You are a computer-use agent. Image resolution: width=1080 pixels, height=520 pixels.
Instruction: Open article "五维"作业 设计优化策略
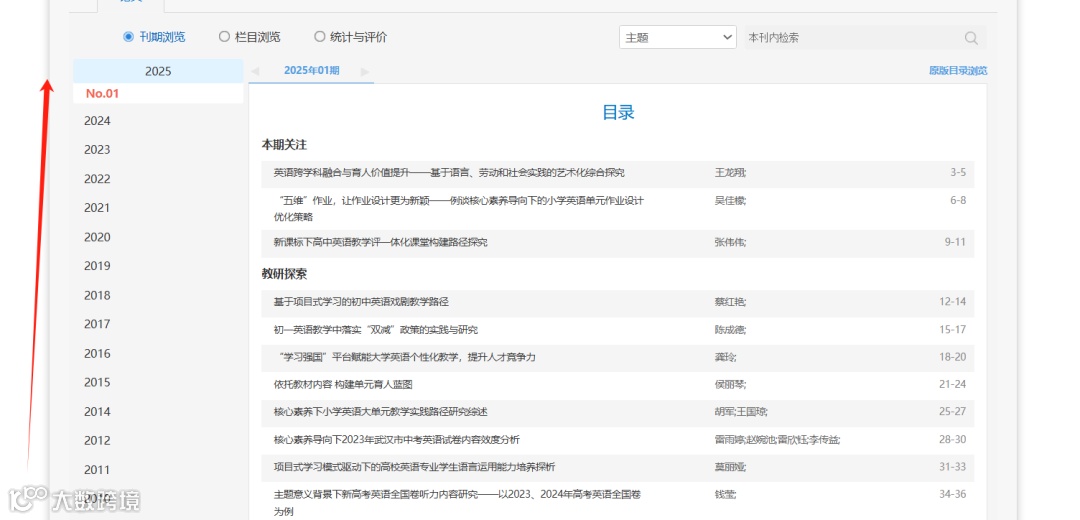459,209
